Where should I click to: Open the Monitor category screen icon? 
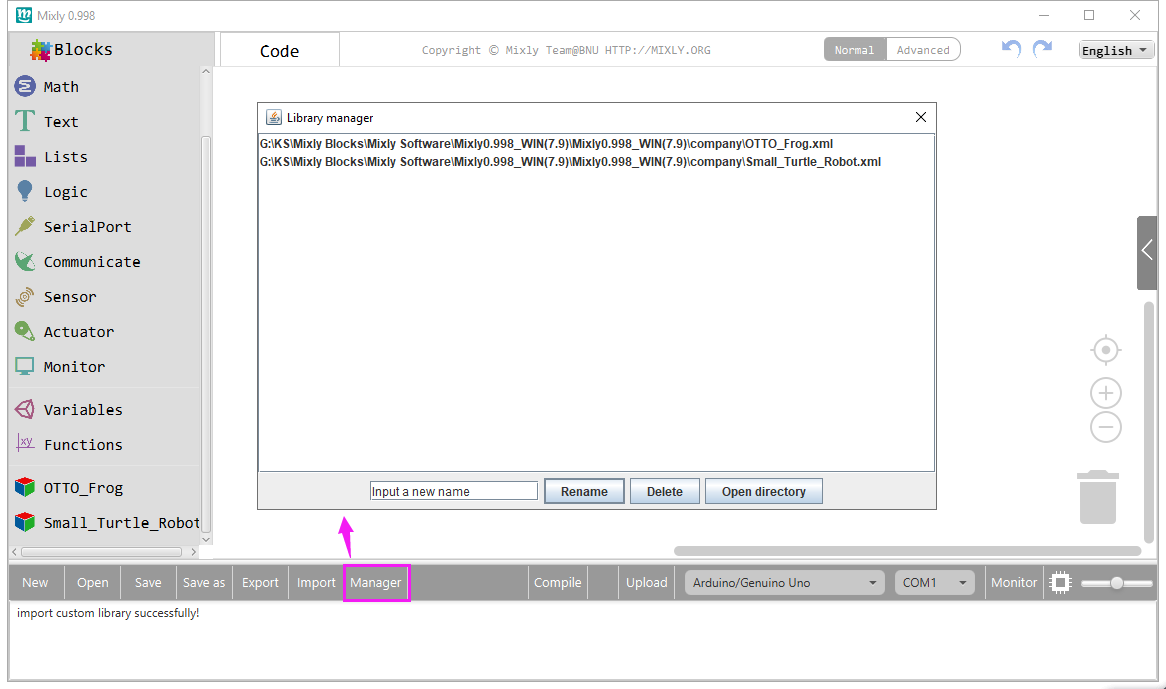coord(25,366)
